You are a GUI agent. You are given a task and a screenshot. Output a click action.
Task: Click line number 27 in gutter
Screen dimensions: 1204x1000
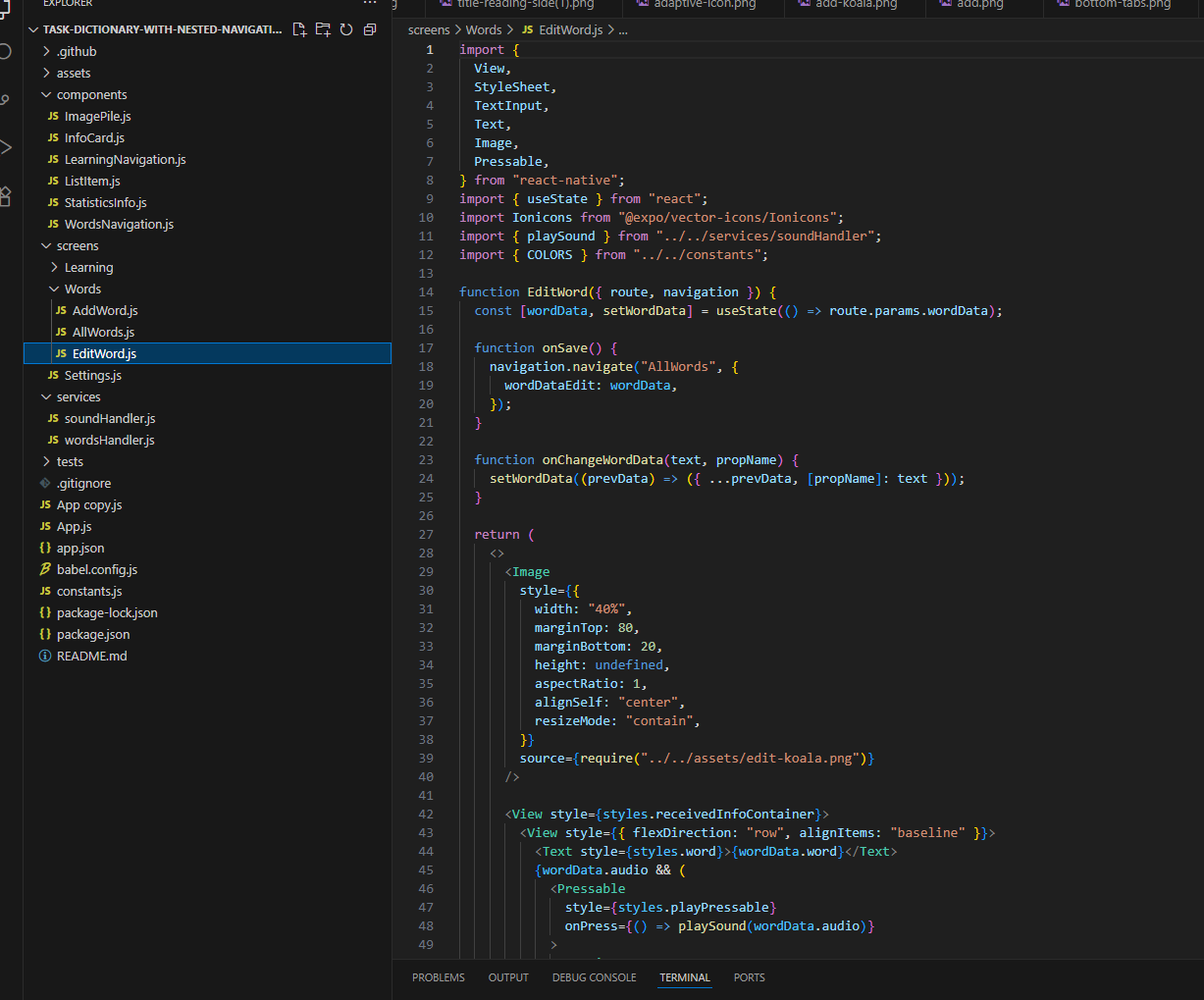click(426, 535)
